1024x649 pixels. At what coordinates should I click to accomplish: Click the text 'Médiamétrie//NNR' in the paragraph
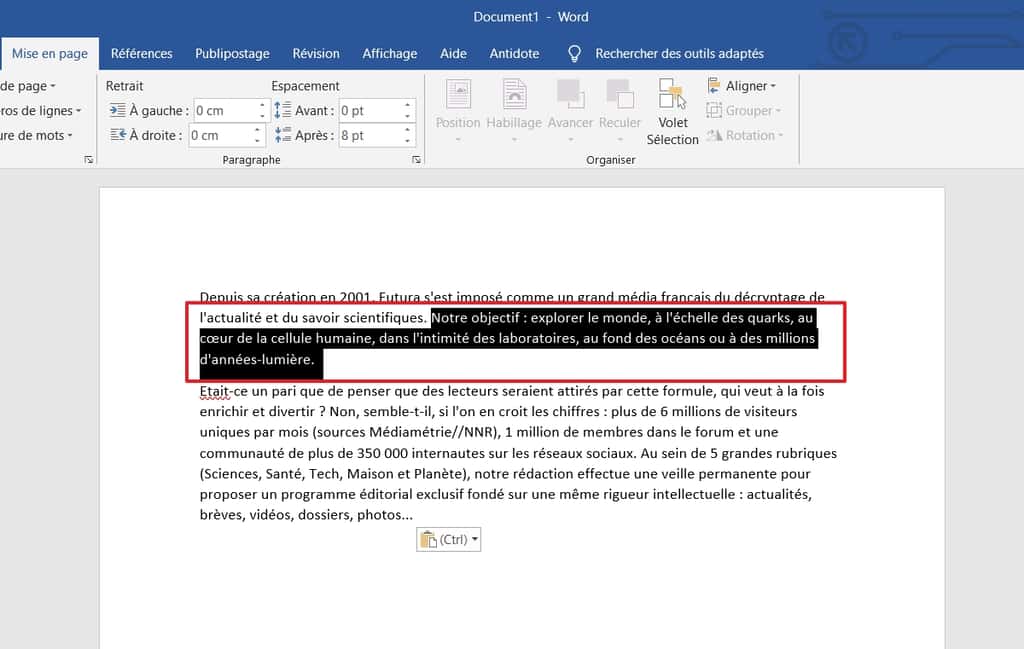432,432
